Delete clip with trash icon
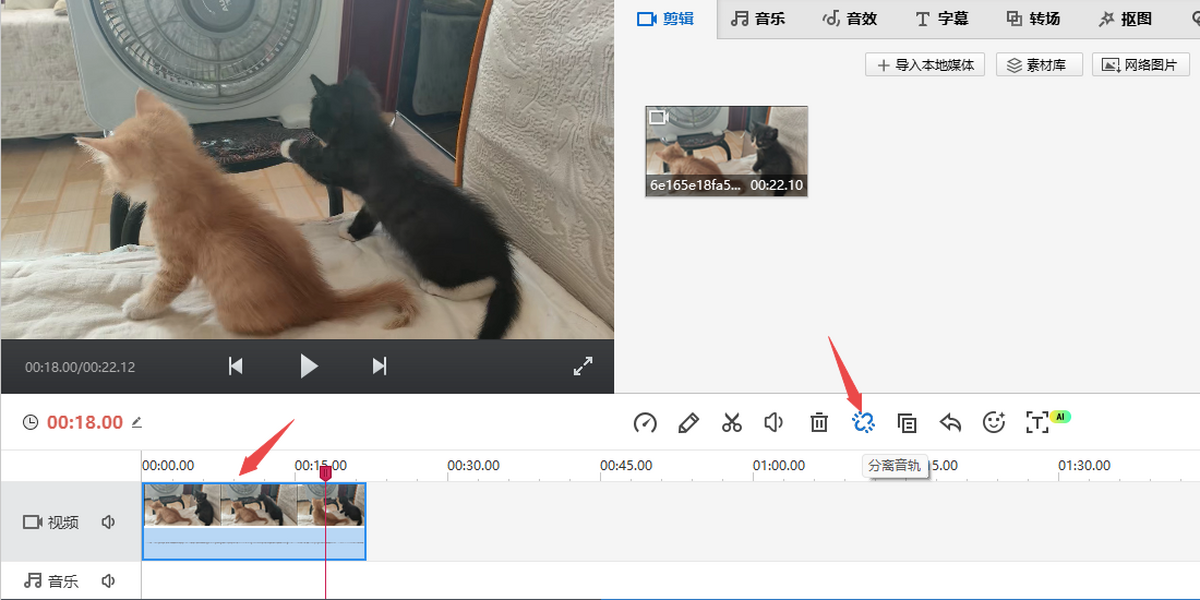 pyautogui.click(x=819, y=423)
